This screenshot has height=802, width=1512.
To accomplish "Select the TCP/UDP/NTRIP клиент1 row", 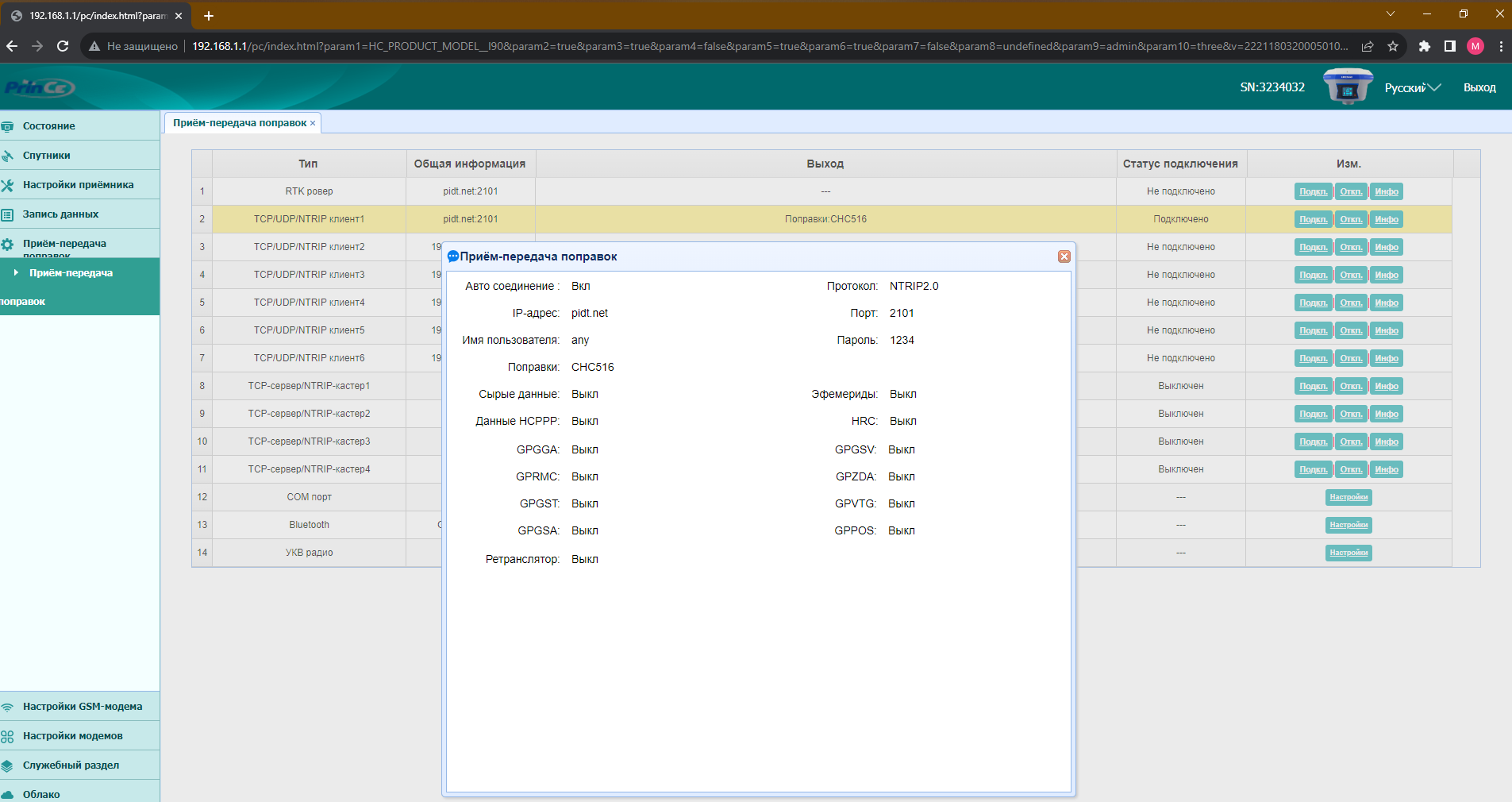I will 822,219.
